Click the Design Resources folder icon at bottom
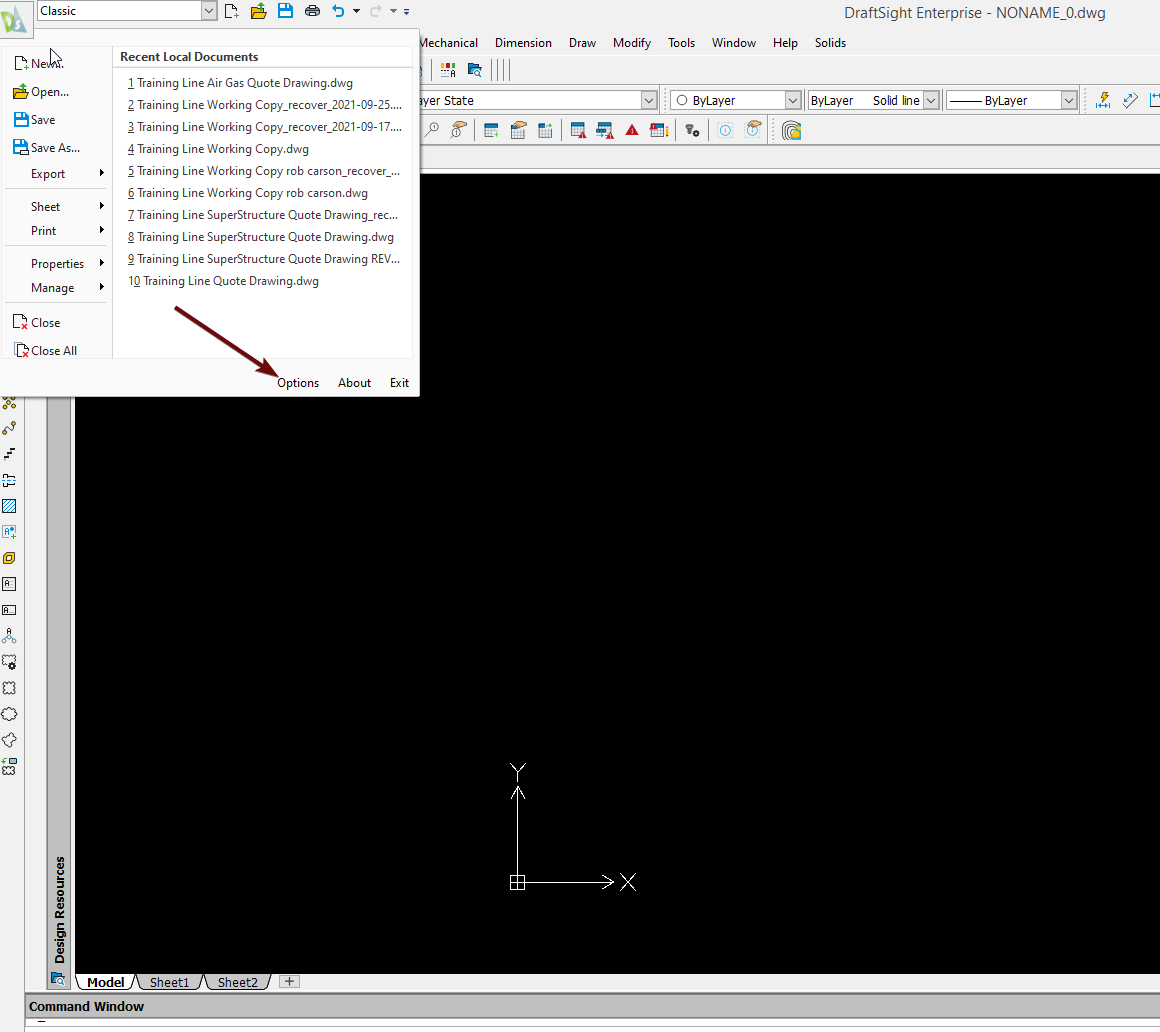 58,979
